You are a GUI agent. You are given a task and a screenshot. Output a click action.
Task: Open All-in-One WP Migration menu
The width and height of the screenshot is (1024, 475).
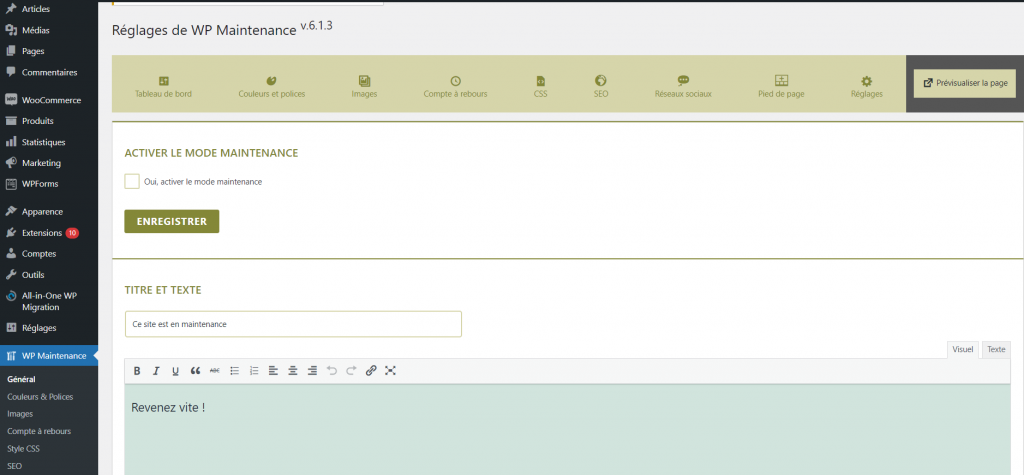click(49, 301)
